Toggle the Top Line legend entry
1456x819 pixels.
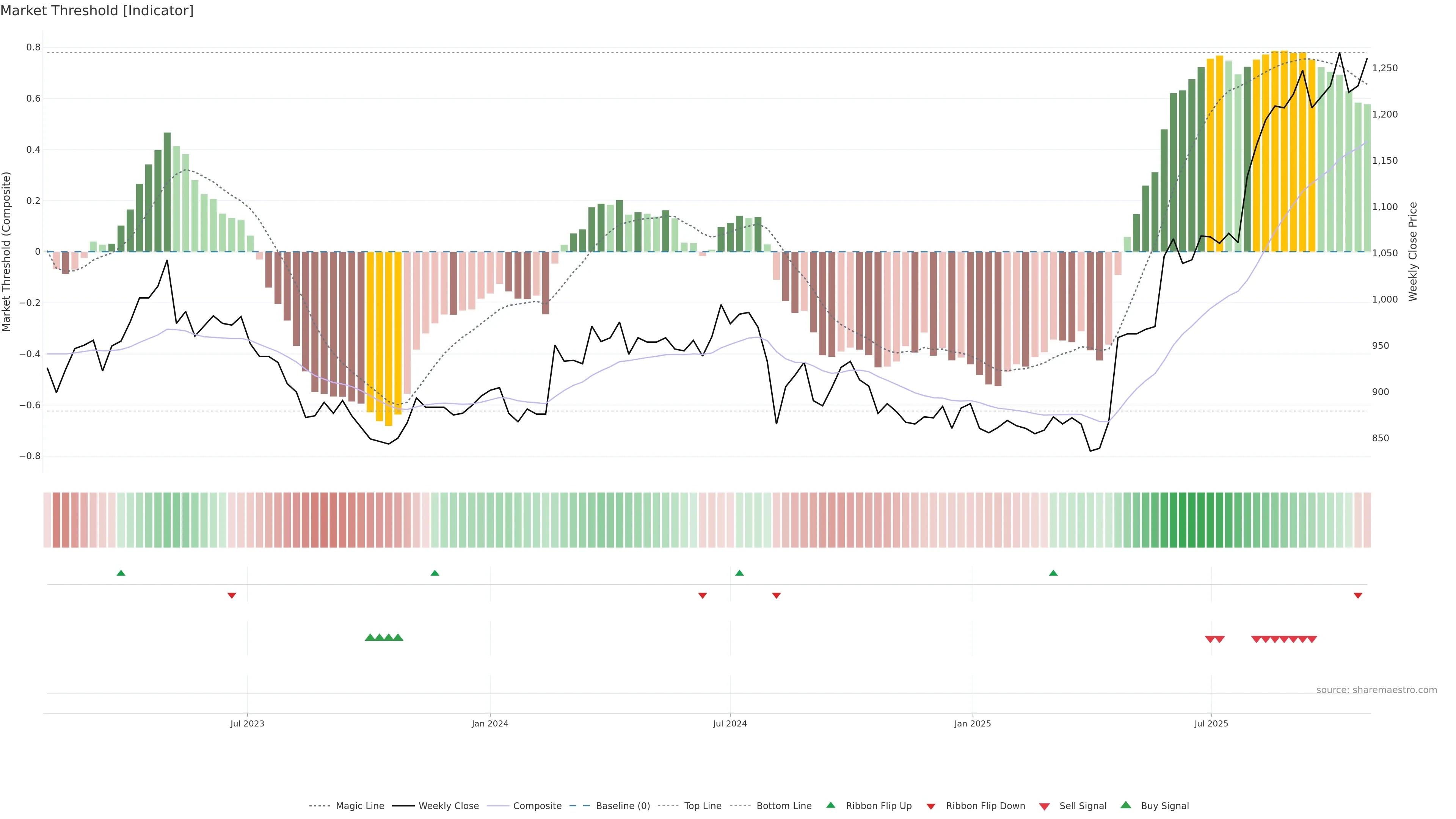[703, 806]
